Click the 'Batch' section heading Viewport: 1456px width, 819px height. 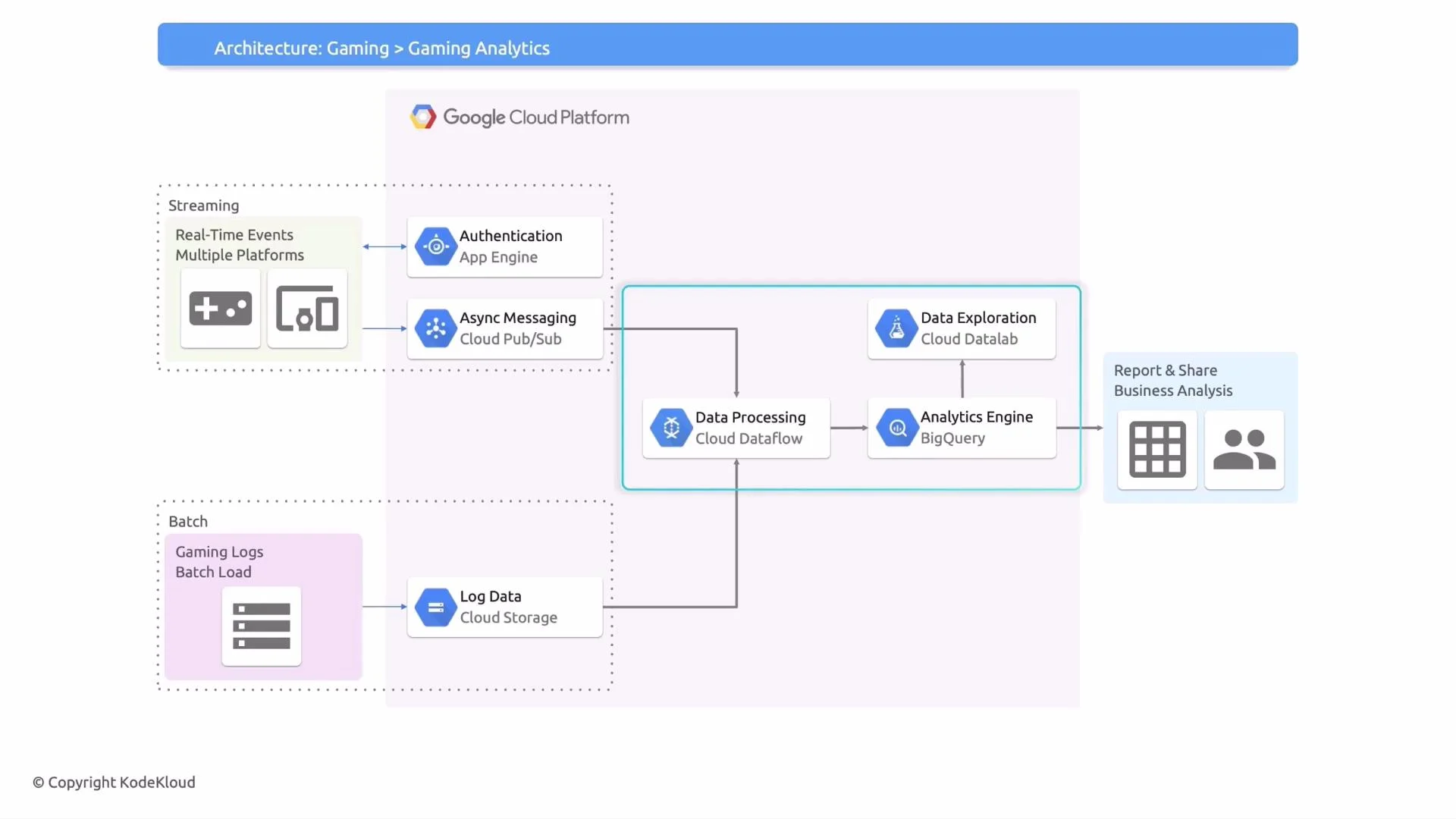(x=188, y=521)
